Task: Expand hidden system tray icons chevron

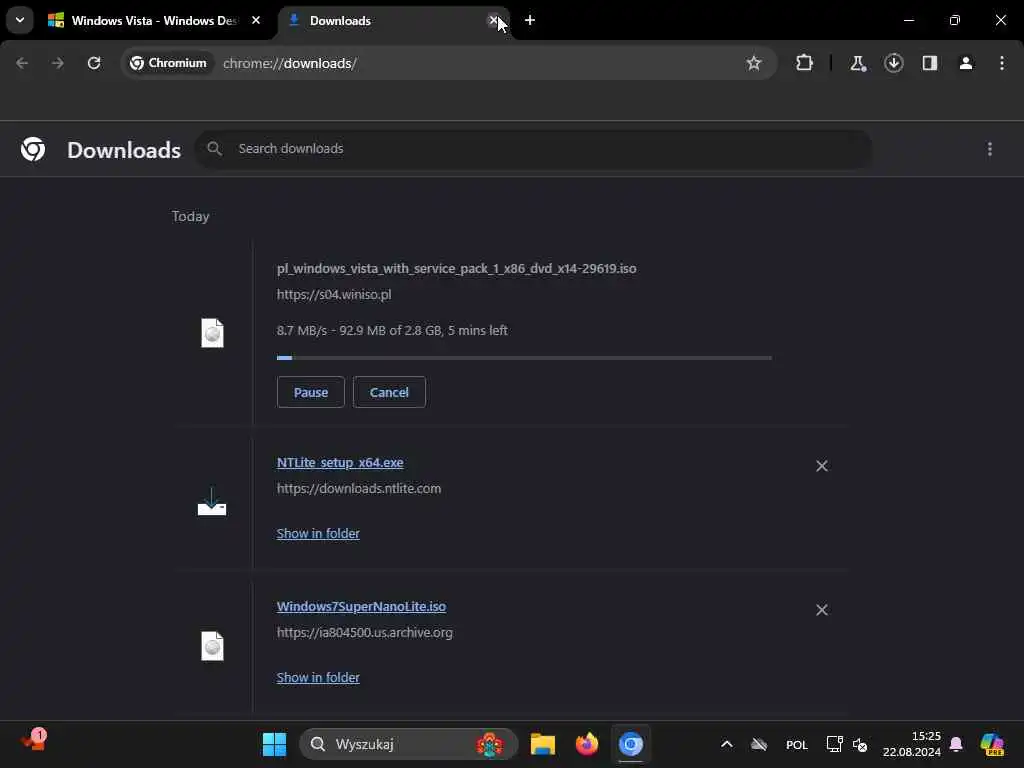Action: tap(726, 744)
